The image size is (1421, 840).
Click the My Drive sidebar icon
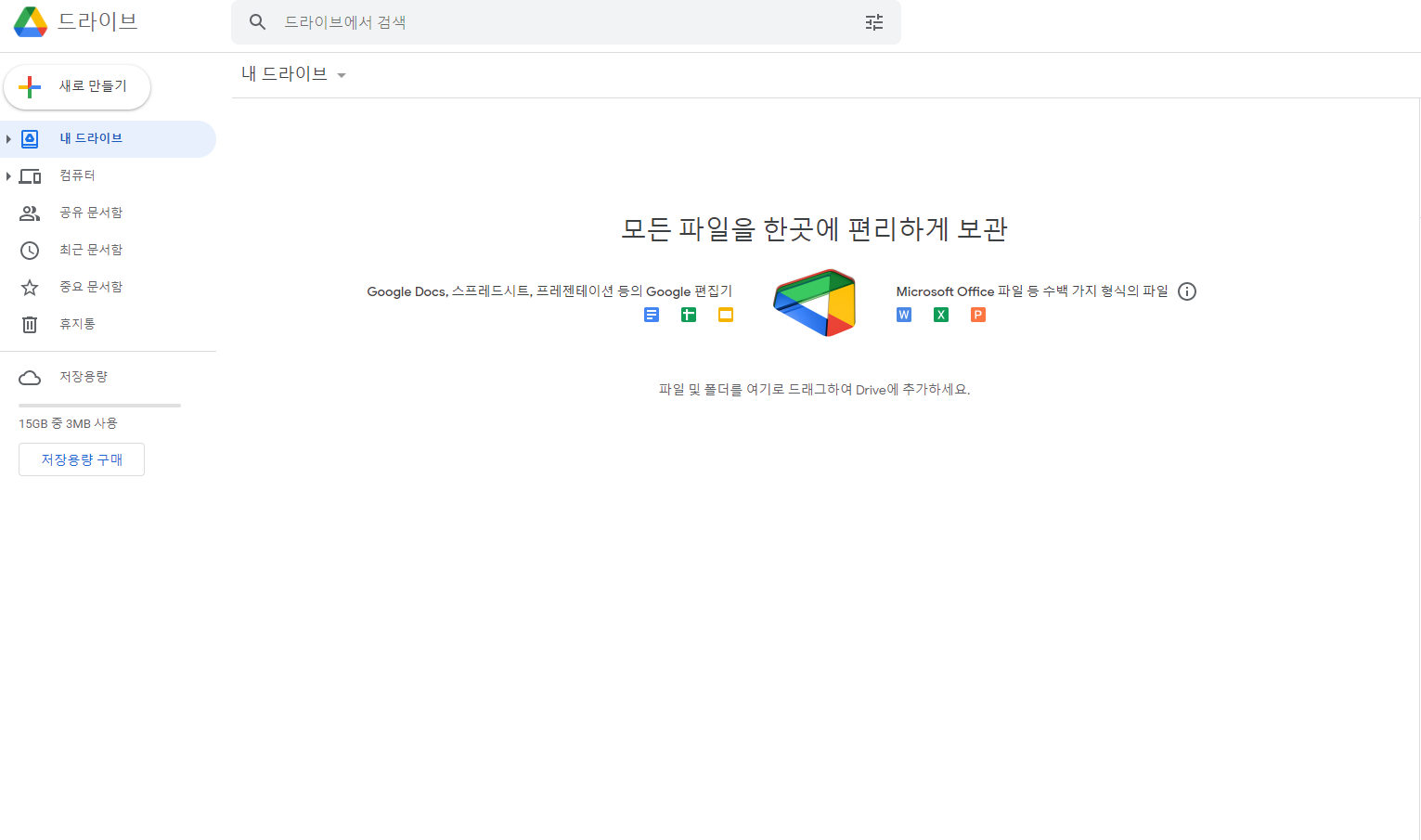[x=30, y=138]
